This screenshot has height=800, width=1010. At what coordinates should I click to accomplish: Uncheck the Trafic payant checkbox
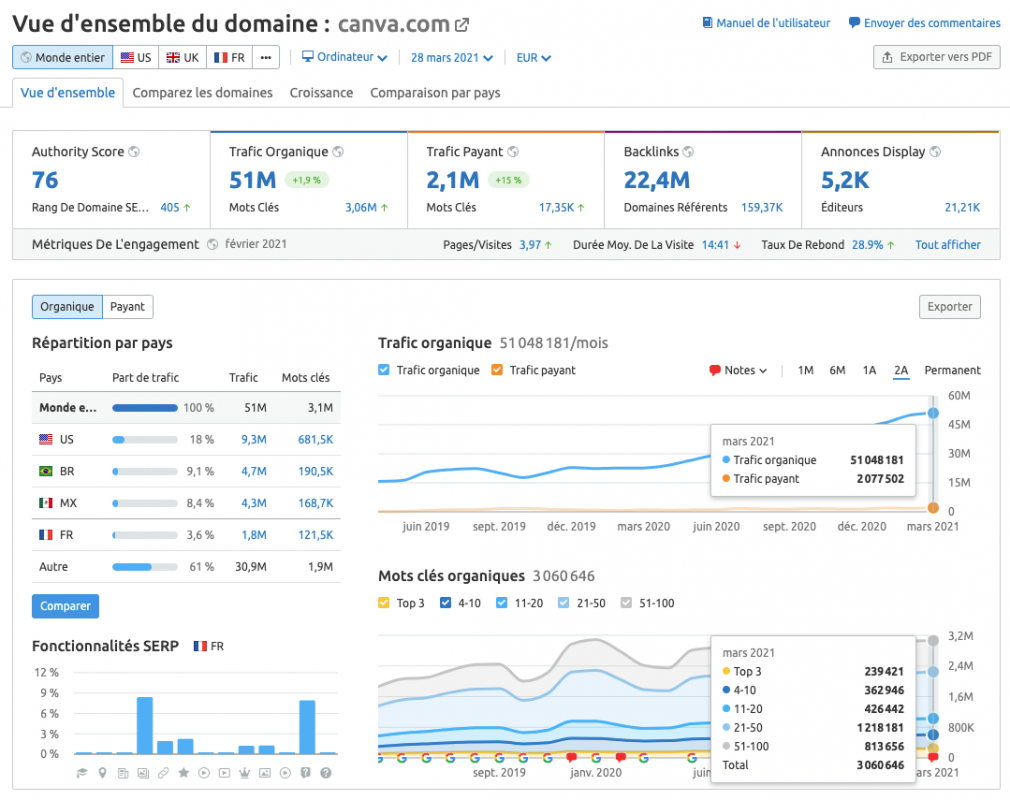click(x=497, y=370)
